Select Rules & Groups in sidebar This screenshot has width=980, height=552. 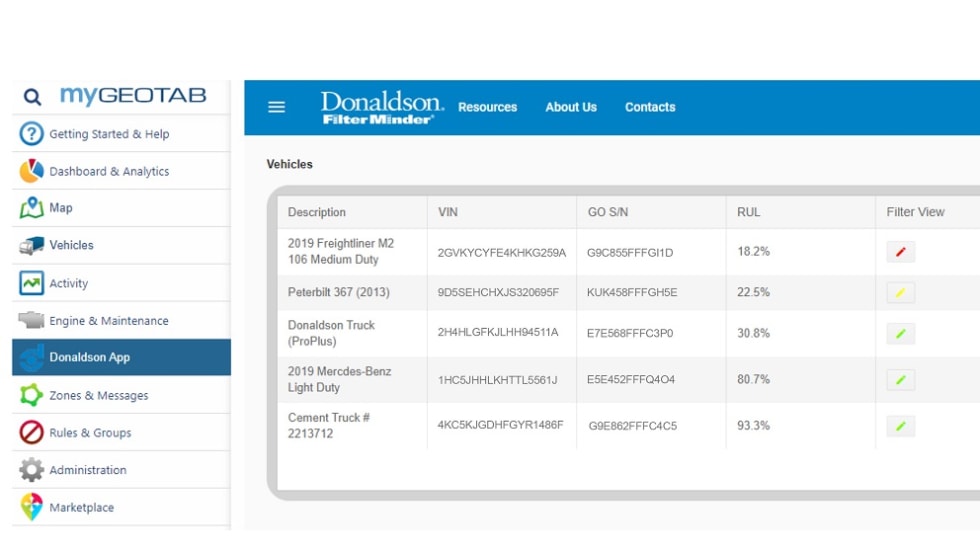pyautogui.click(x=90, y=433)
